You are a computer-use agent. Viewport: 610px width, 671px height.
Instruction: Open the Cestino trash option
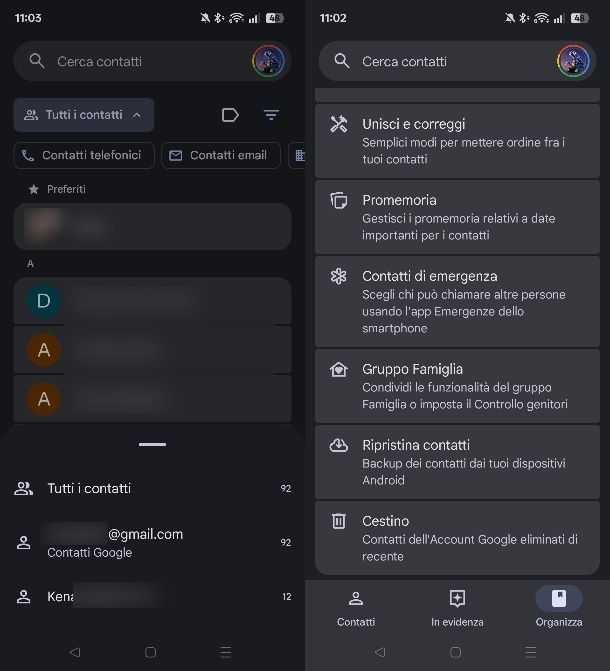[457, 538]
